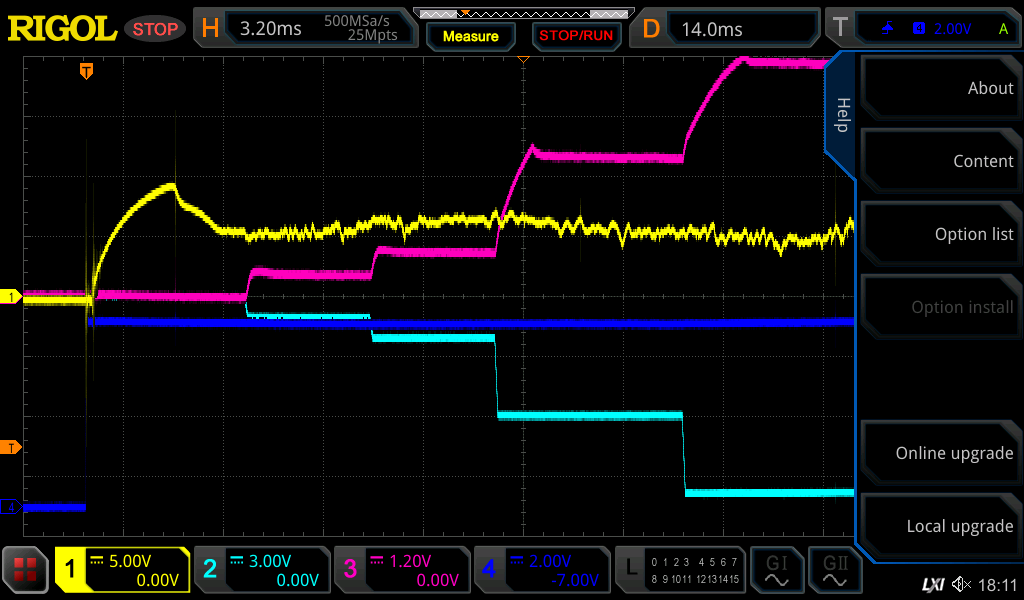
Task: Toggle channel 2 cyan 3.00V label
Action: (261, 570)
